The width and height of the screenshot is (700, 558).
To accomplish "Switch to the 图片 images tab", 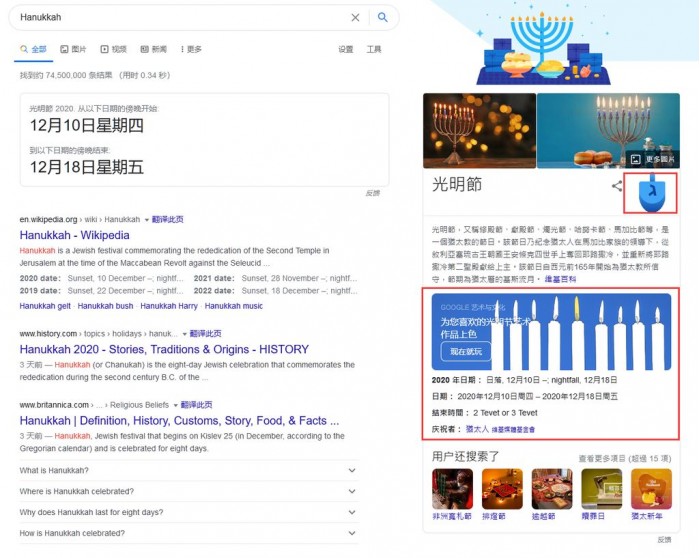I will pos(73,49).
